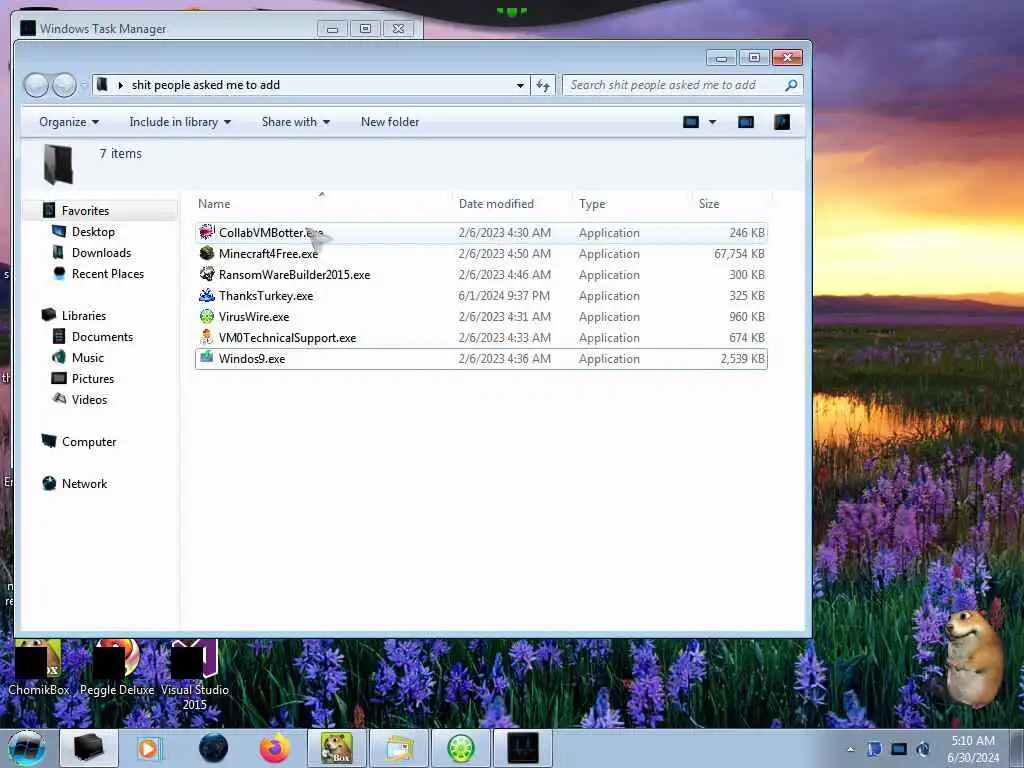Click the action center tray icon
This screenshot has width=1024, height=768.
pyautogui.click(x=874, y=749)
